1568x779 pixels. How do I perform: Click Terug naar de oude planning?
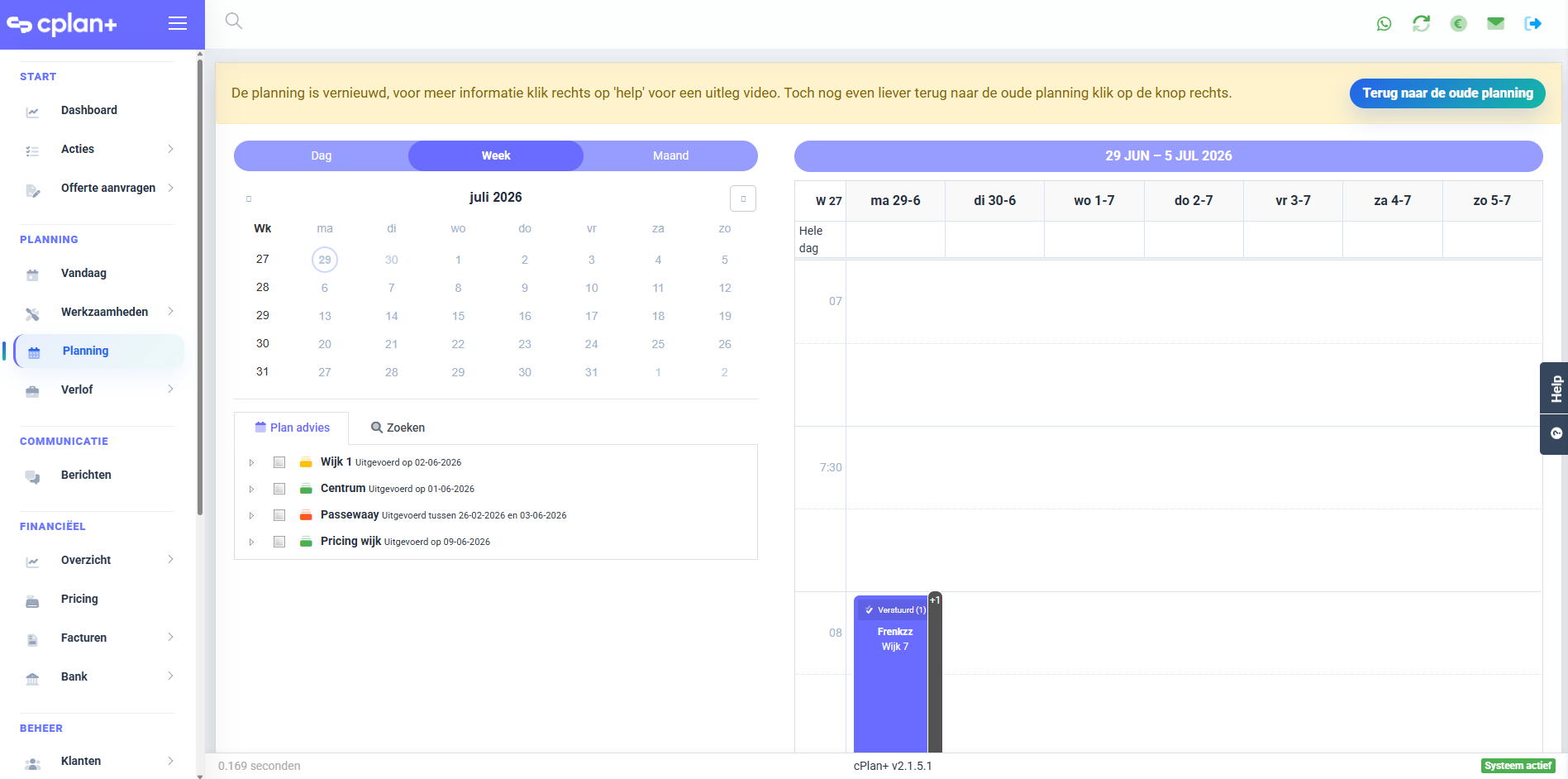point(1447,93)
